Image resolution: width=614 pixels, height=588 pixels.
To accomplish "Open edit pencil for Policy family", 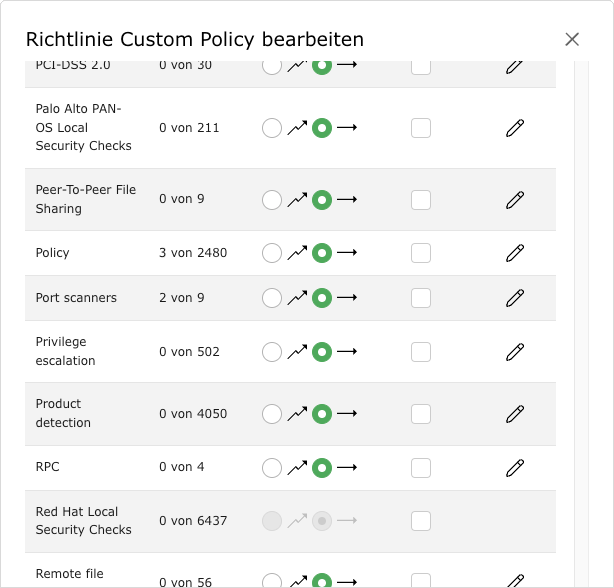I will pyautogui.click(x=515, y=253).
